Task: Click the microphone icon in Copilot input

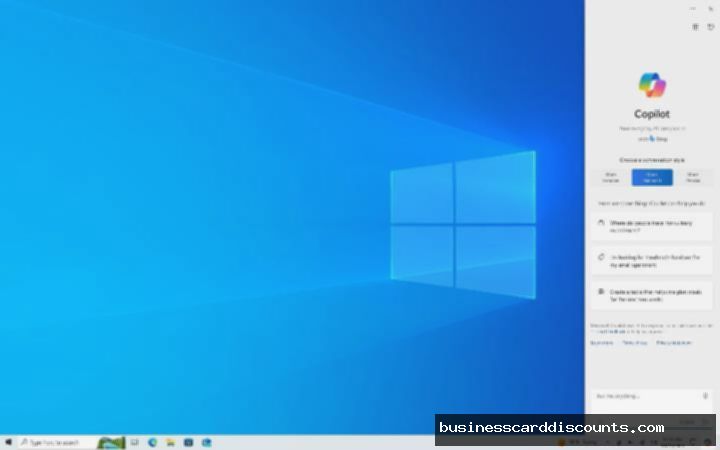Action: click(x=705, y=396)
